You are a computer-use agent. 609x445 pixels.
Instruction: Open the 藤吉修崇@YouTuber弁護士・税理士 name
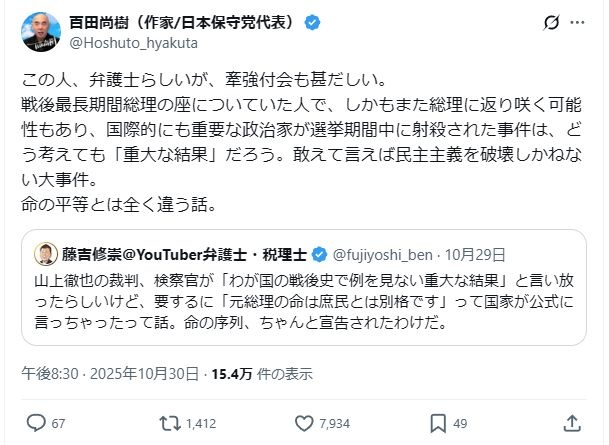coord(188,252)
